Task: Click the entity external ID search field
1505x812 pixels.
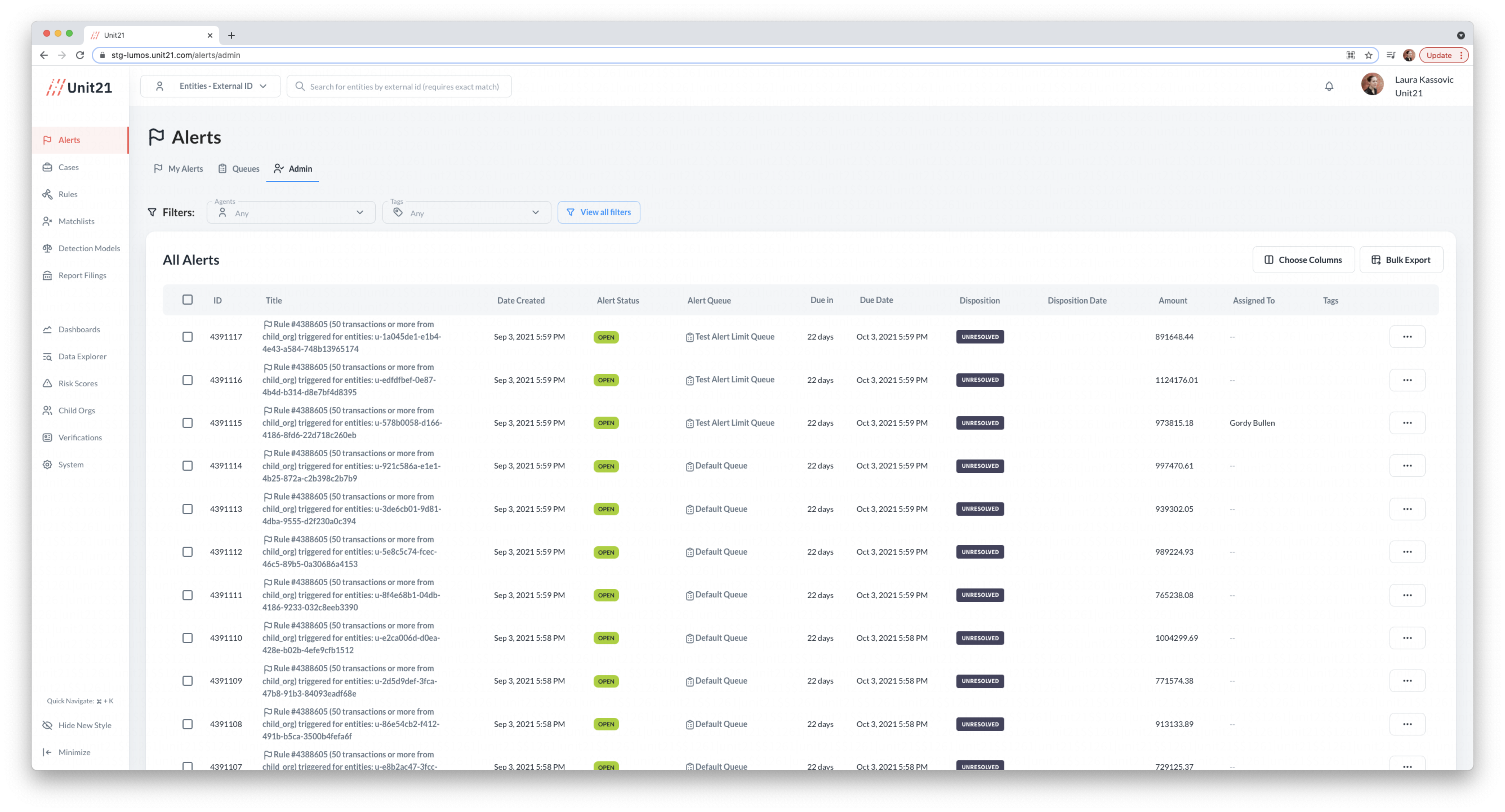Action: pos(404,86)
